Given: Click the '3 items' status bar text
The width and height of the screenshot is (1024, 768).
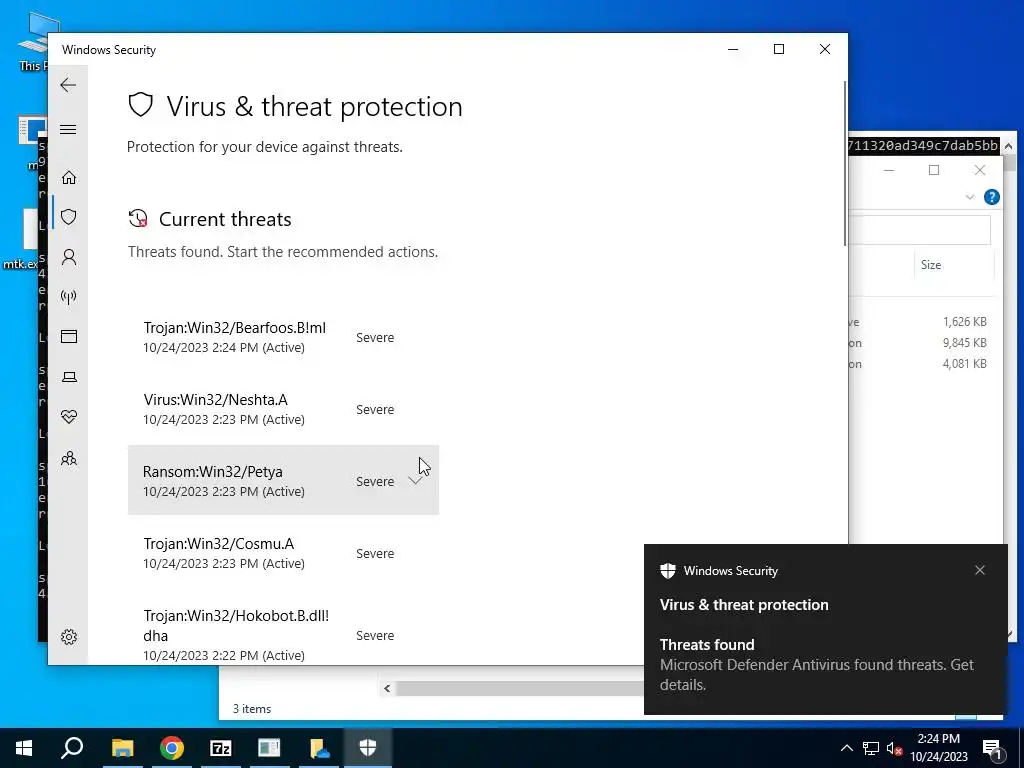Looking at the screenshot, I should click(252, 709).
